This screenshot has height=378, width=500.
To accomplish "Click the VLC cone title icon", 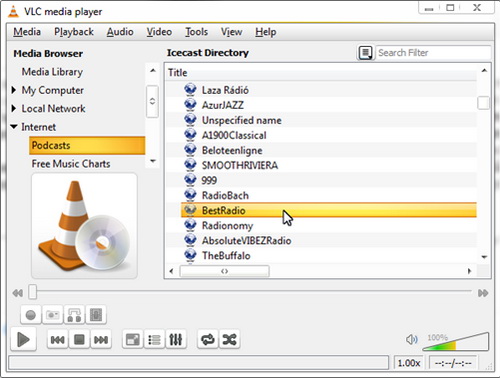I will (x=13, y=11).
